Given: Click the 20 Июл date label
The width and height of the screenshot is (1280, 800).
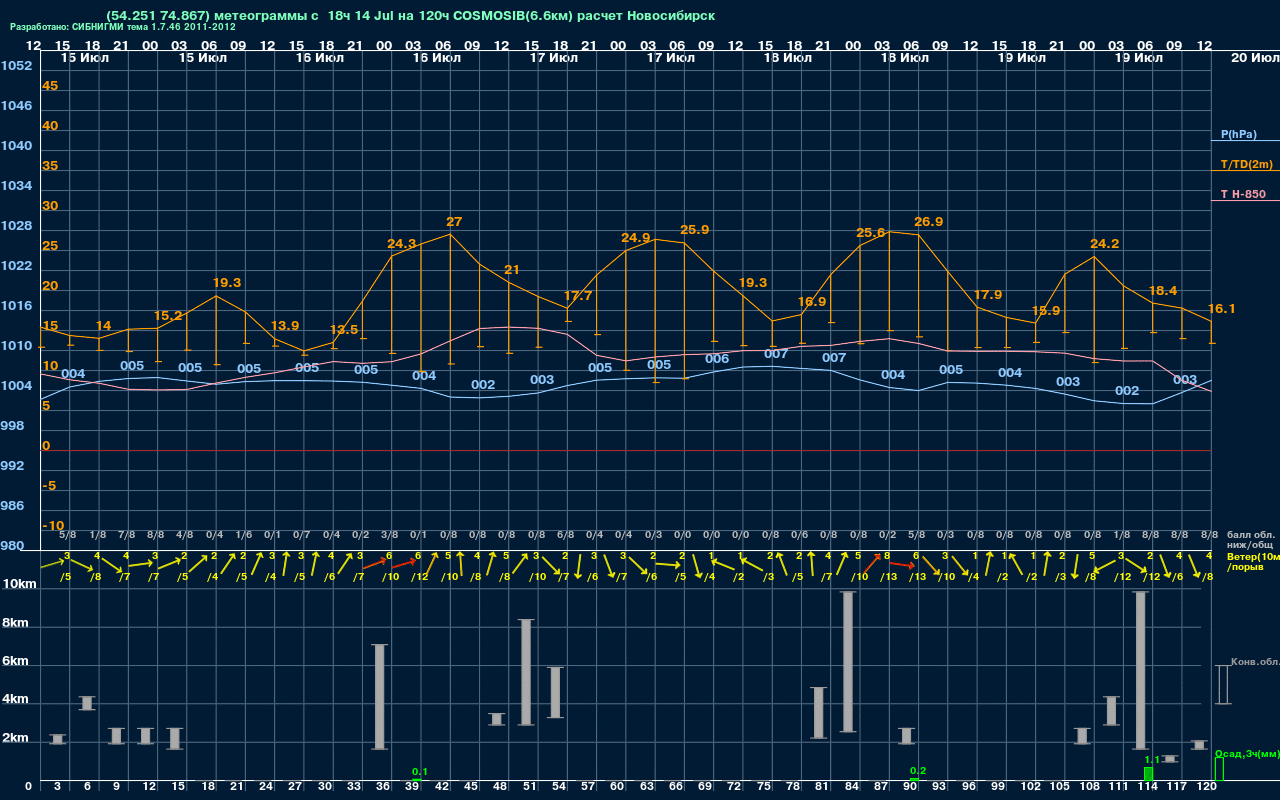Looking at the screenshot, I should click(x=1254, y=58).
